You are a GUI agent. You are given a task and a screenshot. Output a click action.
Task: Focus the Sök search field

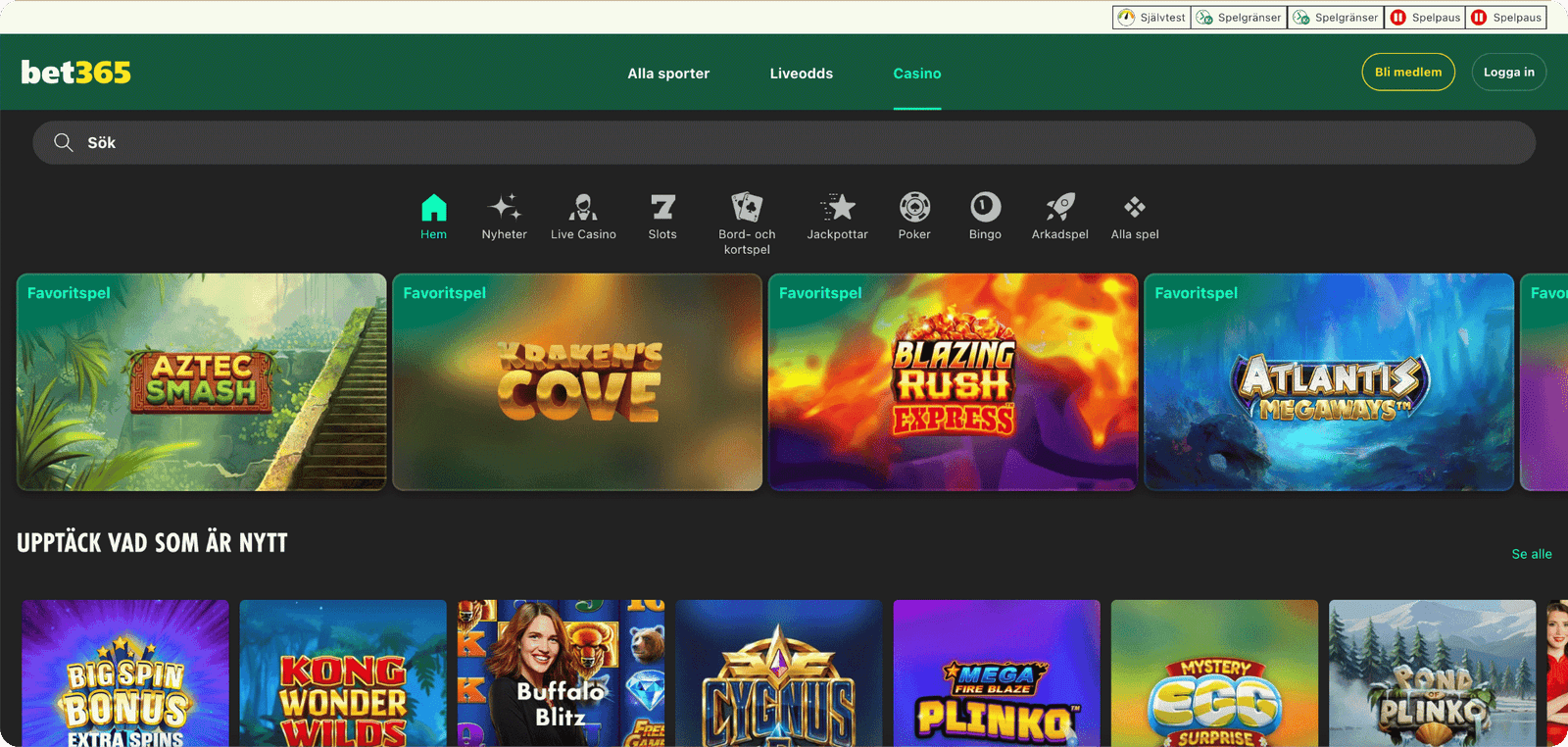point(784,143)
